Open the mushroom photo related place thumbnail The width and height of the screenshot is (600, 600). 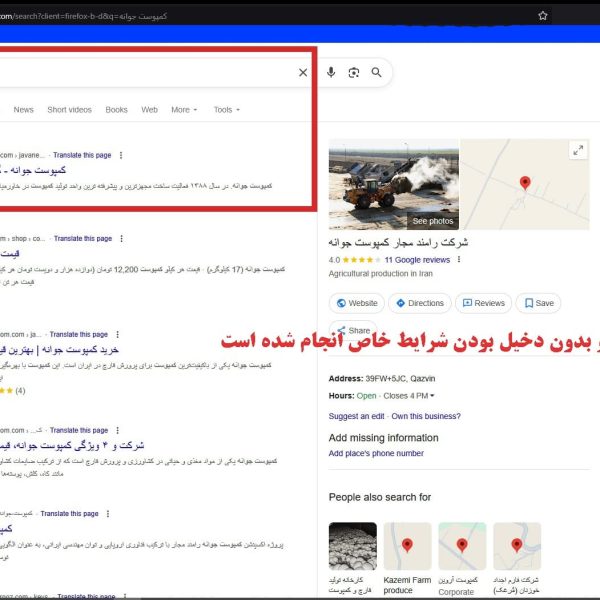pos(352,546)
